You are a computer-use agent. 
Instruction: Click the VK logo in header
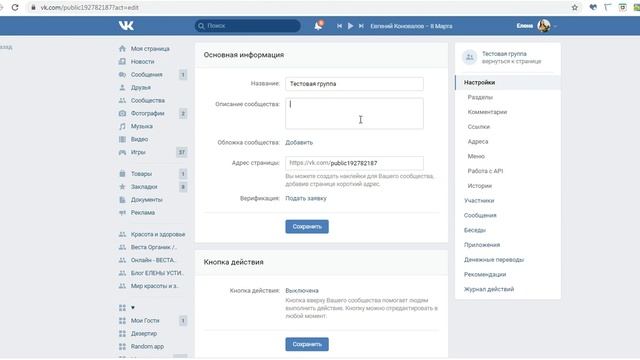point(126,26)
